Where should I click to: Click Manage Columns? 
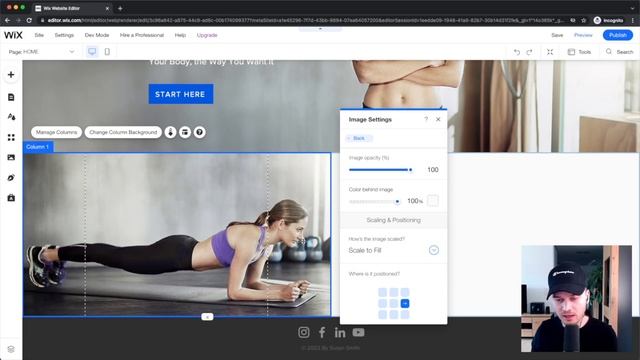pos(56,132)
